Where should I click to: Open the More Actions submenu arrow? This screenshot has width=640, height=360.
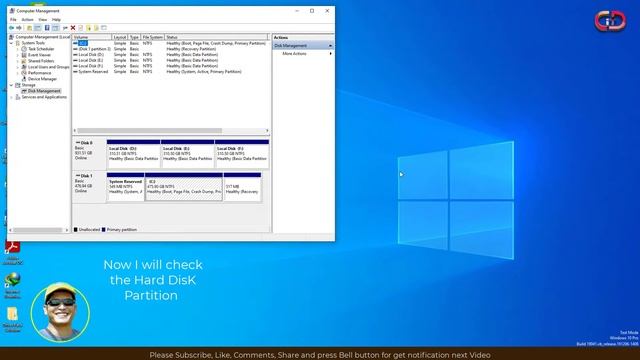click(330, 53)
